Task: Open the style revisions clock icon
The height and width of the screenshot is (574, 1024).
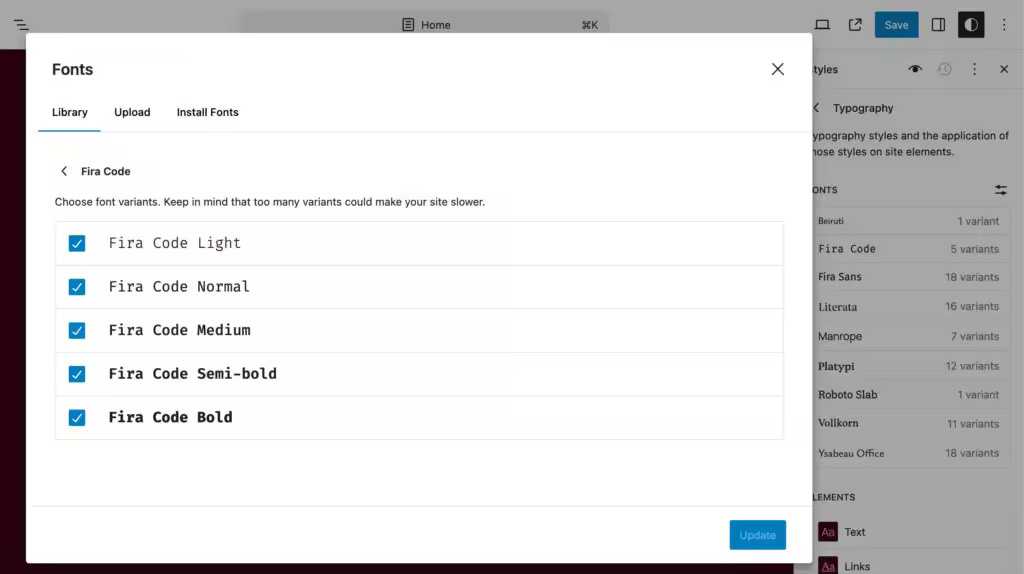Action: pyautogui.click(x=944, y=69)
